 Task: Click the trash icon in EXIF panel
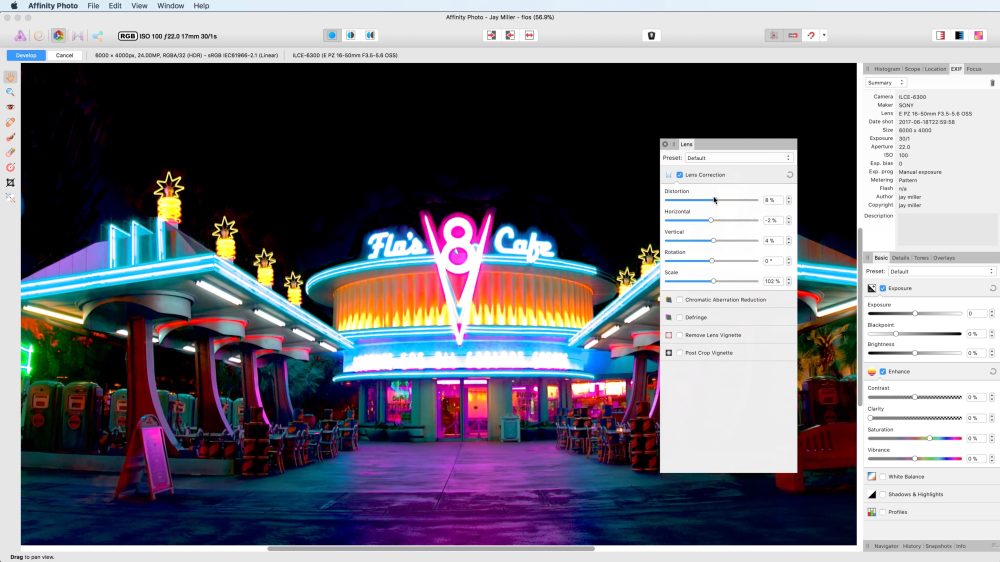(x=992, y=83)
